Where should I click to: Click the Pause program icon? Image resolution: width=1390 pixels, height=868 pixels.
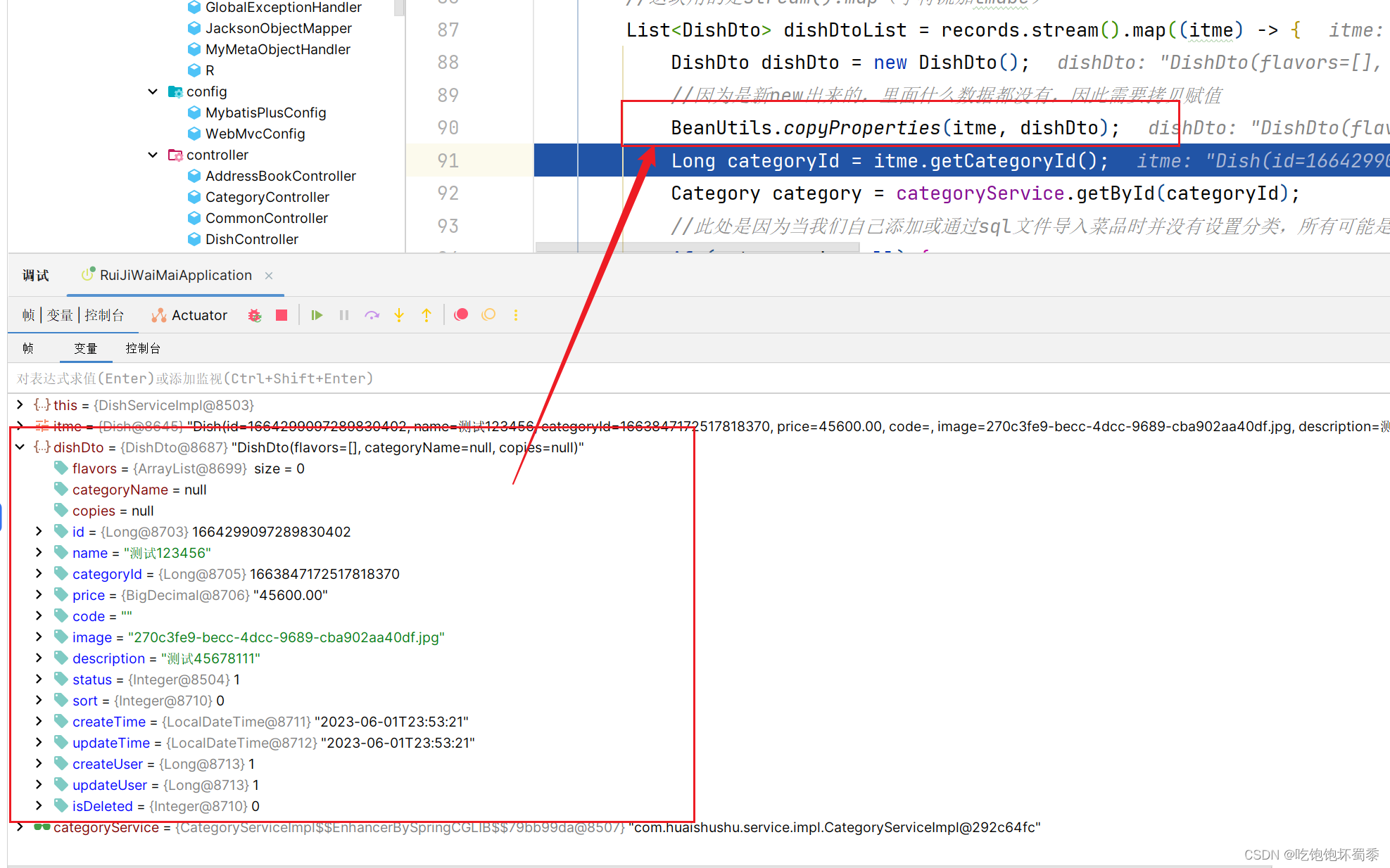pos(344,315)
